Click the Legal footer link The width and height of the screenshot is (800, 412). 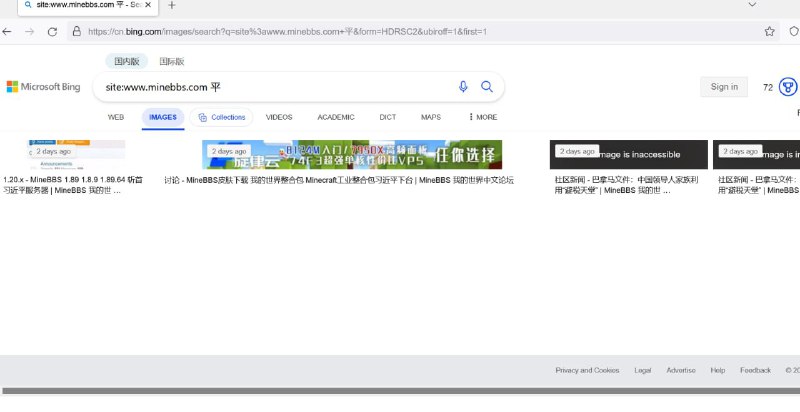[643, 370]
